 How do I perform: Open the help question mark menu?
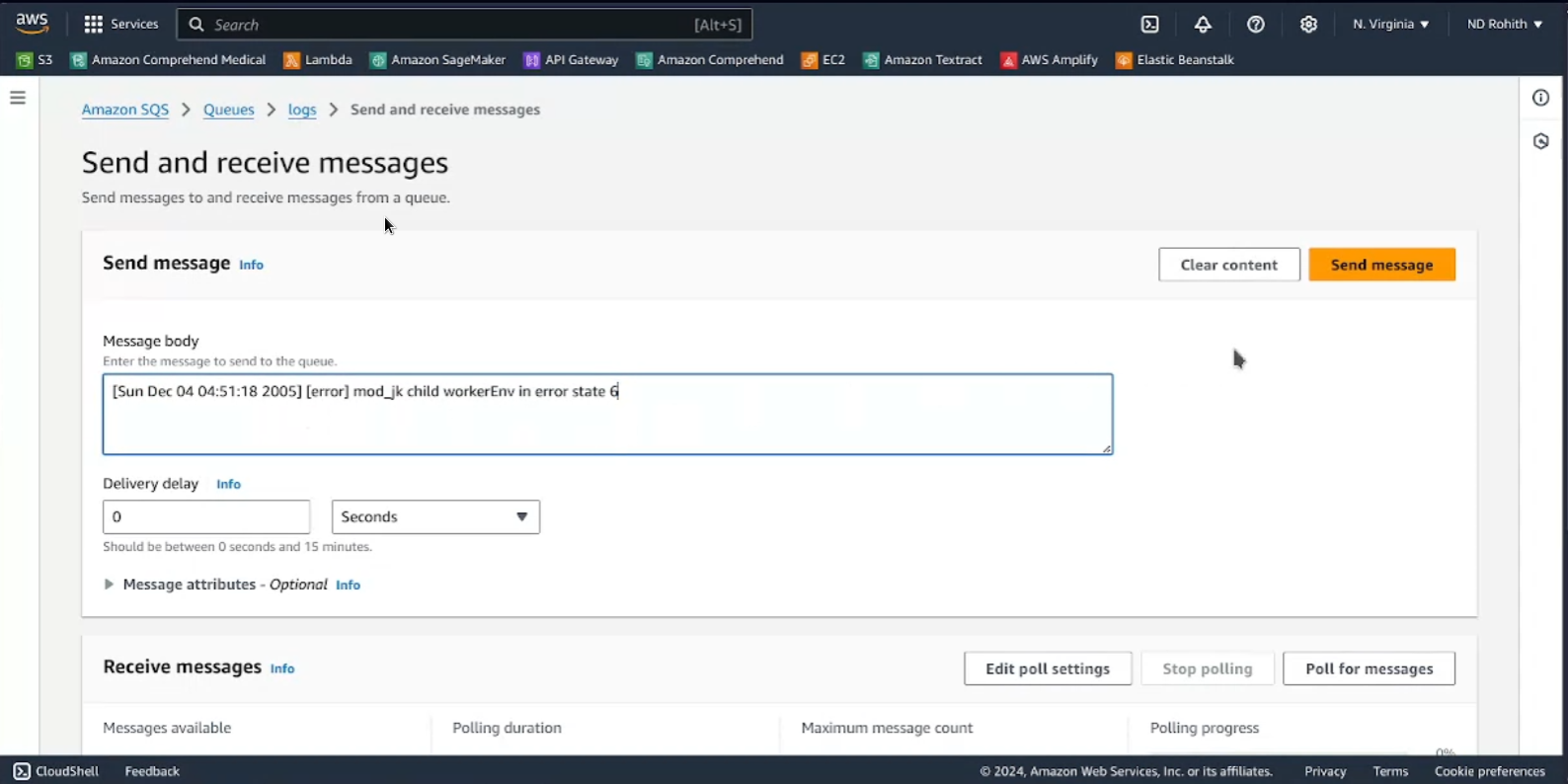[x=1256, y=24]
